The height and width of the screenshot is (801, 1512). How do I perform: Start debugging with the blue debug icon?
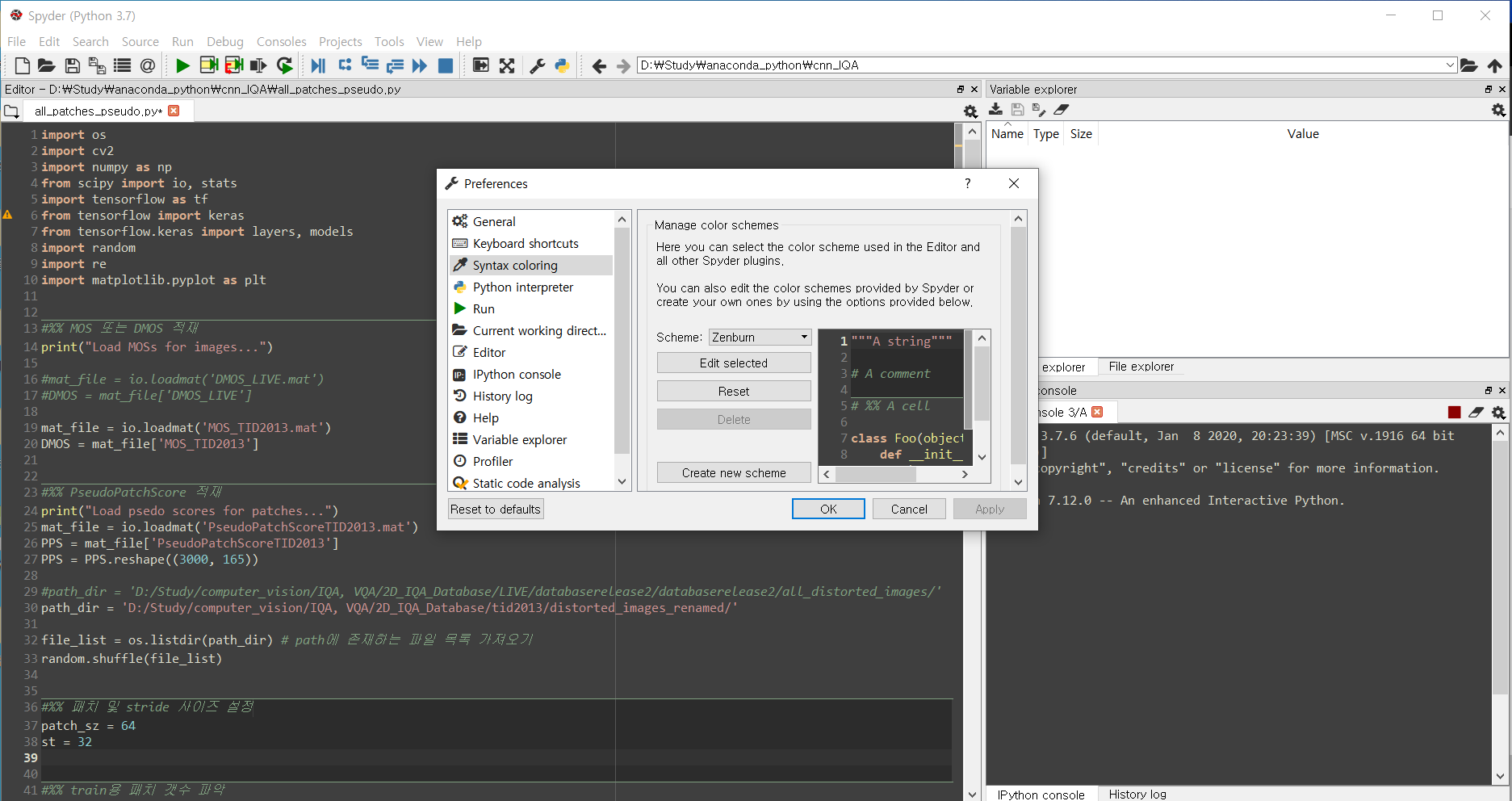[318, 65]
